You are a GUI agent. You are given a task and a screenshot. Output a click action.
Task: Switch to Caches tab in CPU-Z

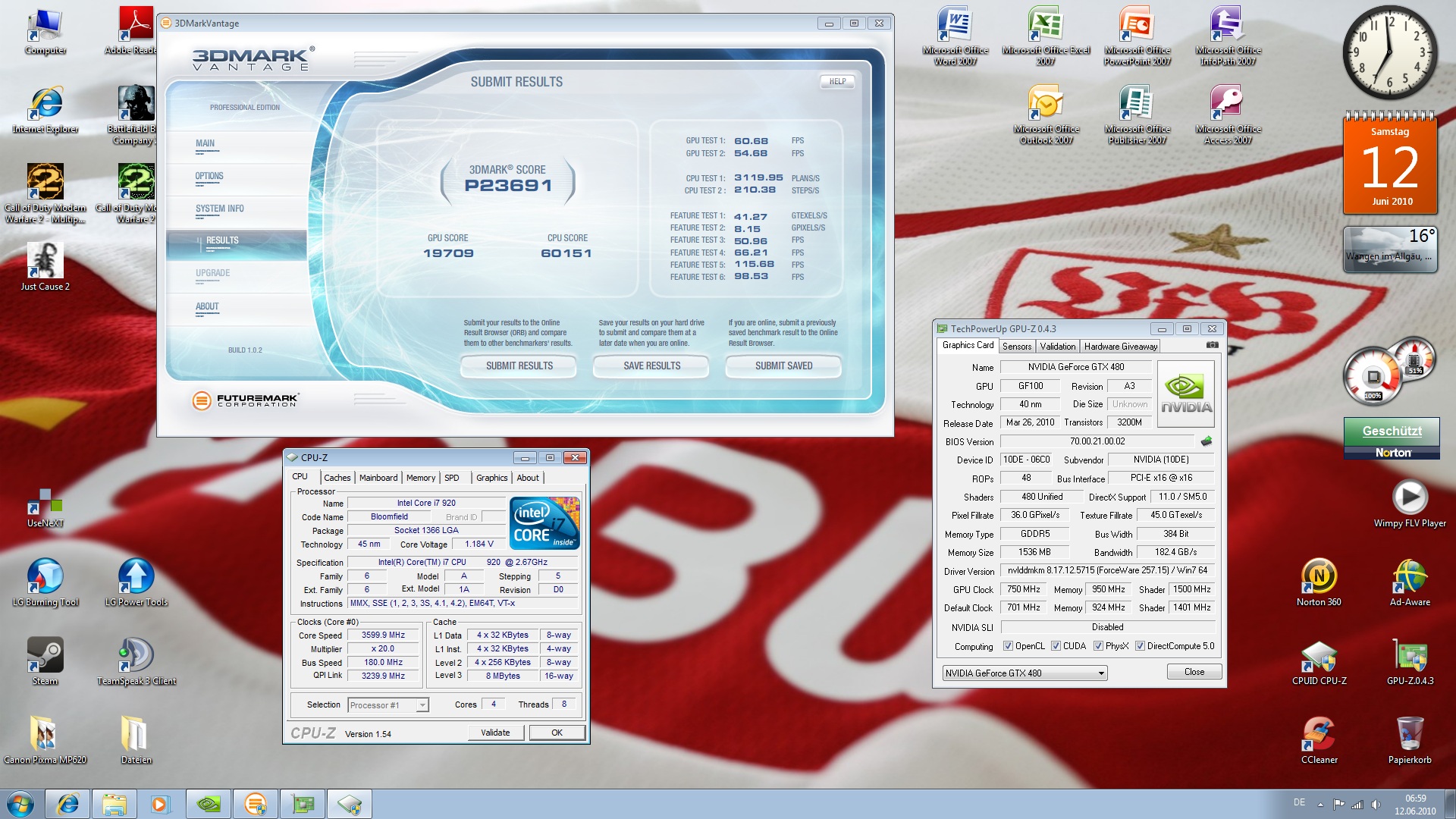pyautogui.click(x=337, y=478)
